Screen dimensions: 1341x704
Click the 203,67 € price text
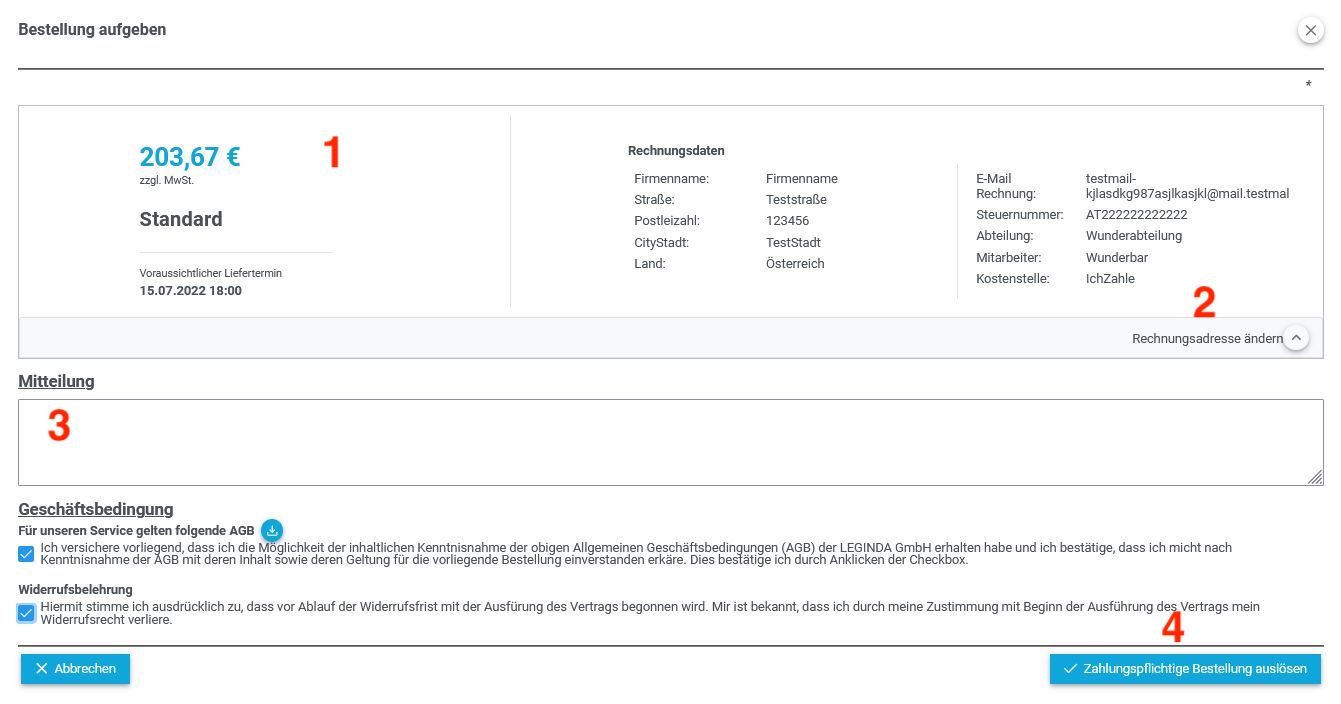click(190, 157)
